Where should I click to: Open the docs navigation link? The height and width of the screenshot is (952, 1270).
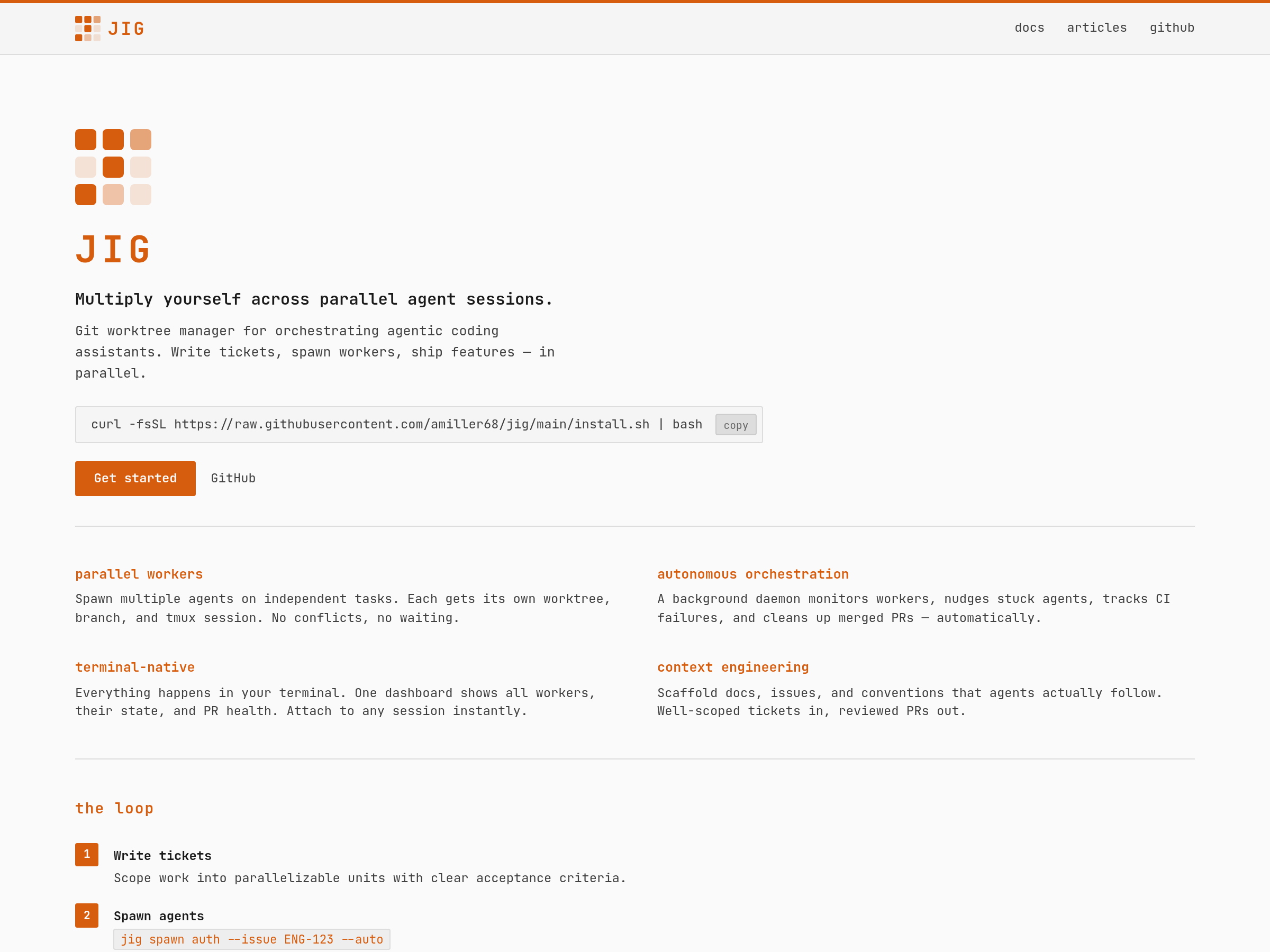coord(1029,28)
